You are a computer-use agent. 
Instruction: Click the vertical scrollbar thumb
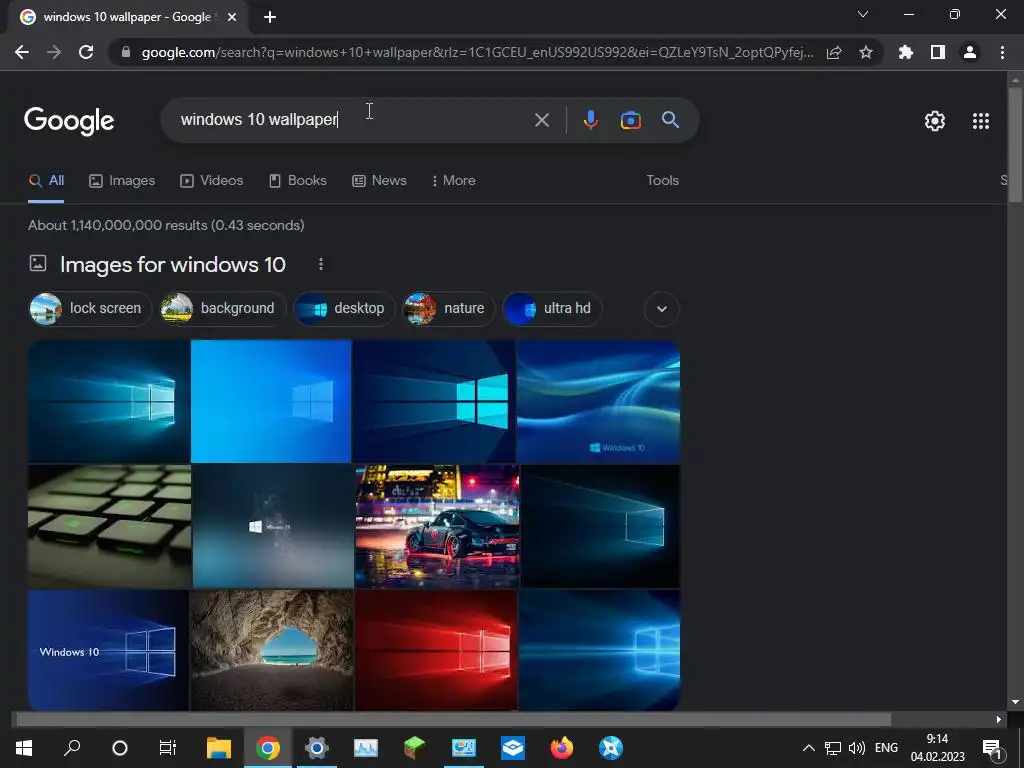tap(1015, 144)
